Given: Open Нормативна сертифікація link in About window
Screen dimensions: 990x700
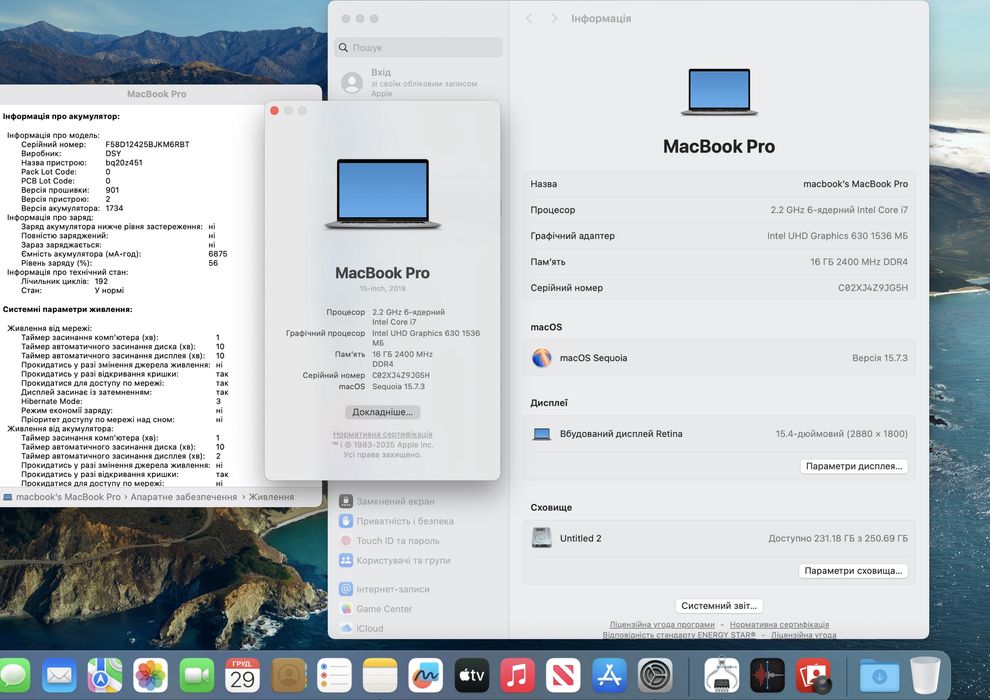Looking at the screenshot, I should coord(383,434).
